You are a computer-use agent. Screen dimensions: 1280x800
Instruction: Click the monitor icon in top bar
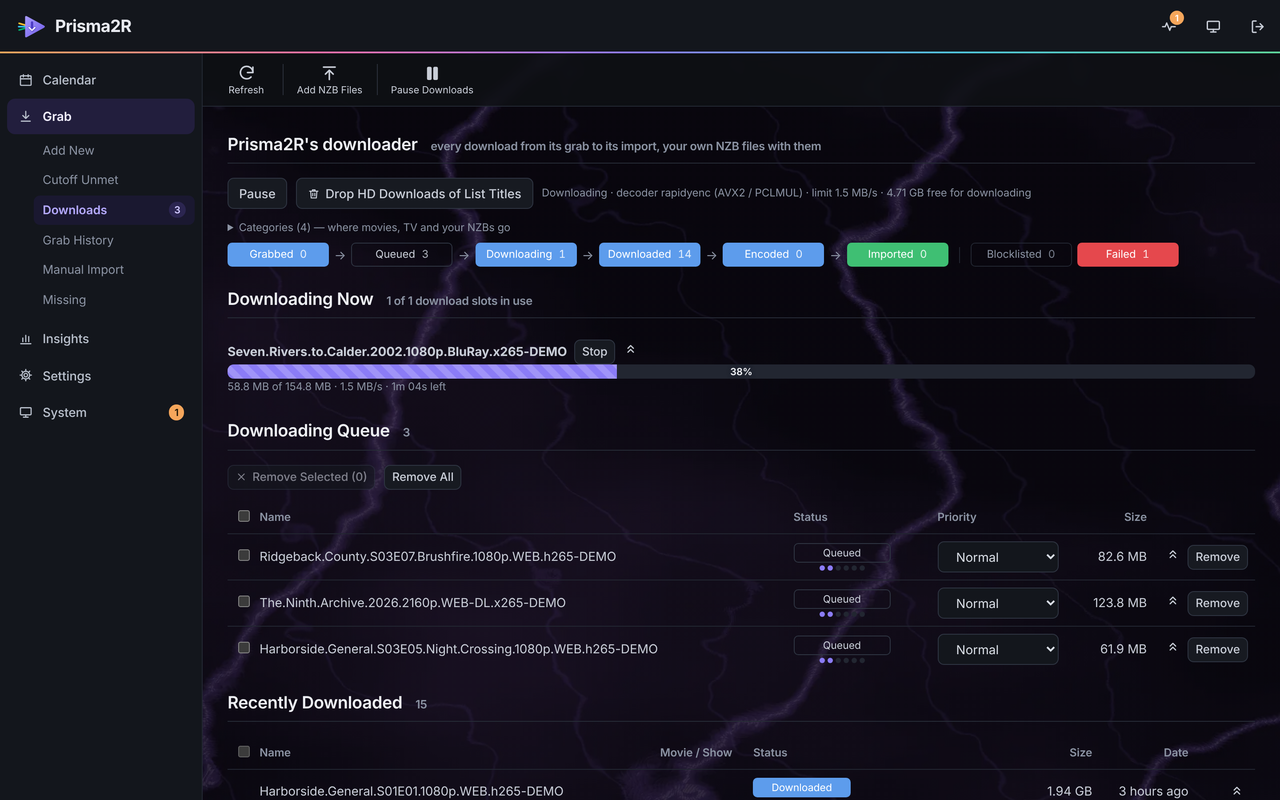1213,26
